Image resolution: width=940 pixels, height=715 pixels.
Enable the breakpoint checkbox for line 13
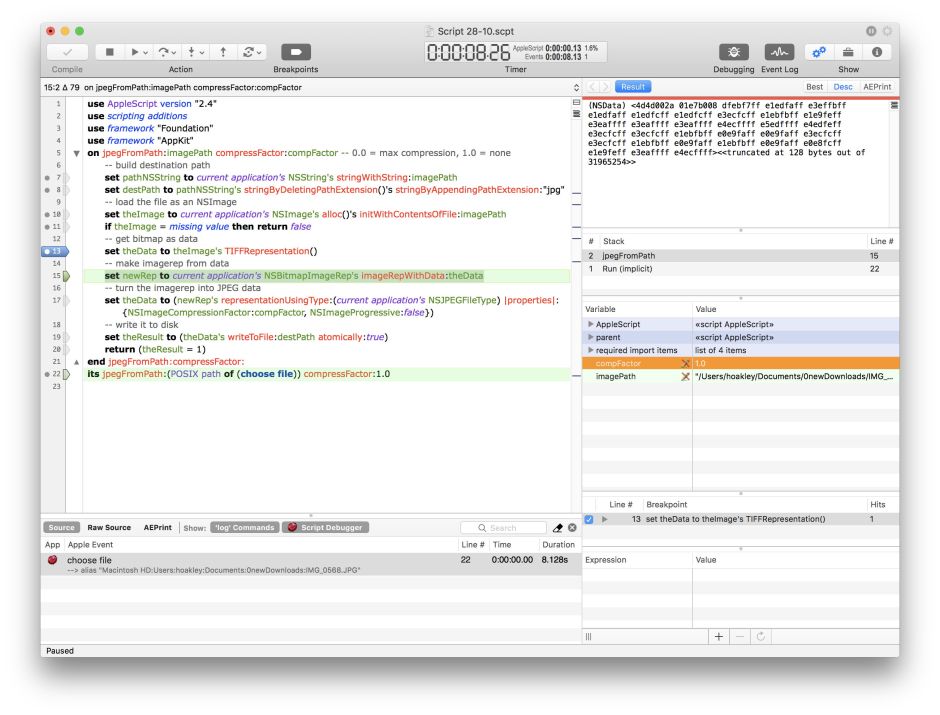[x=590, y=519]
